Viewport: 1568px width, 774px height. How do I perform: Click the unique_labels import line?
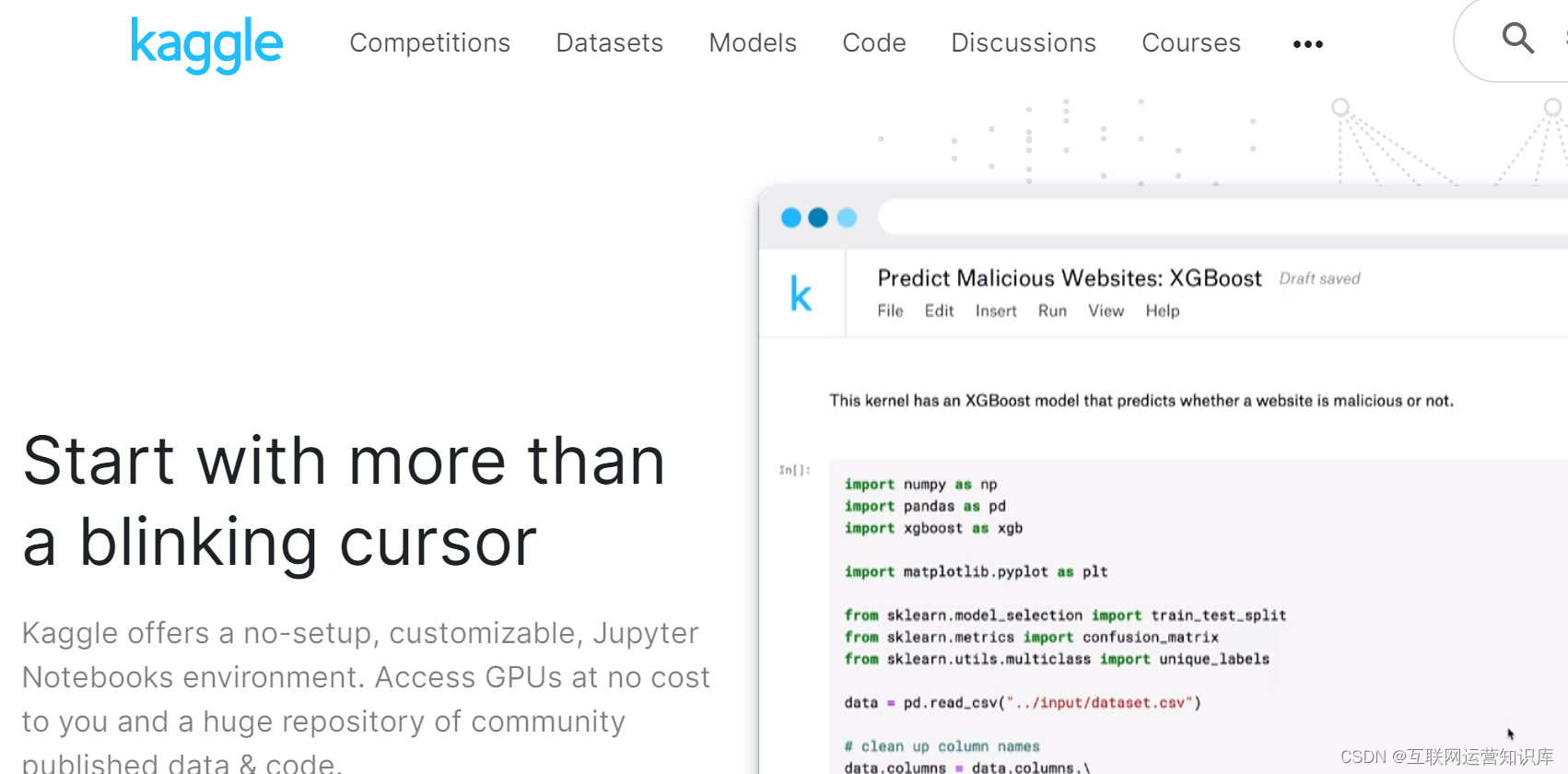point(1057,660)
